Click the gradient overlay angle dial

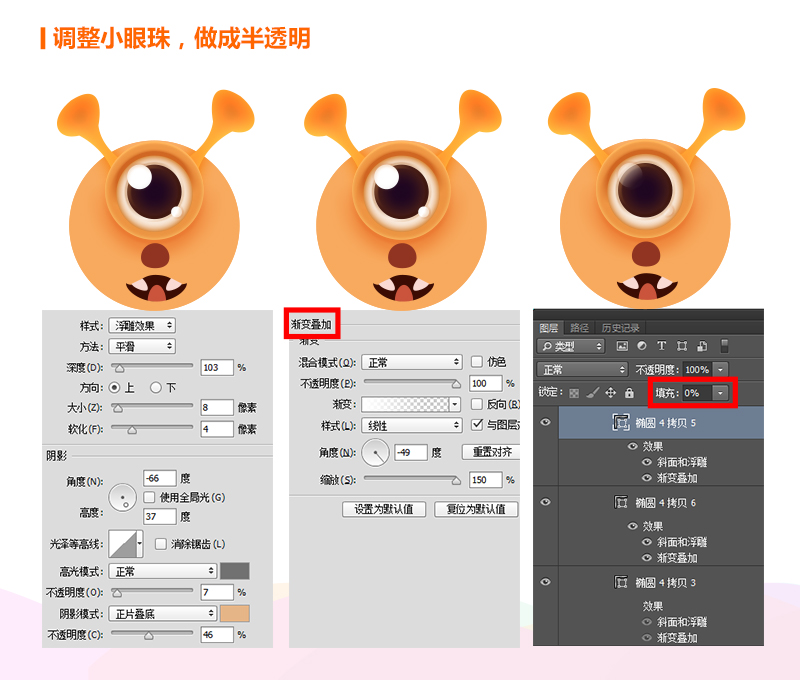coord(376,452)
